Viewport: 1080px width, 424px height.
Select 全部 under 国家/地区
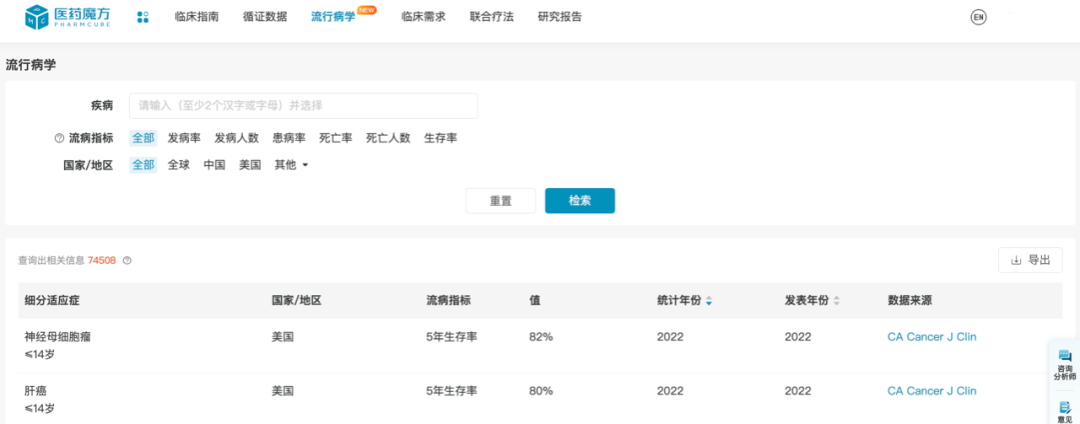(x=143, y=165)
